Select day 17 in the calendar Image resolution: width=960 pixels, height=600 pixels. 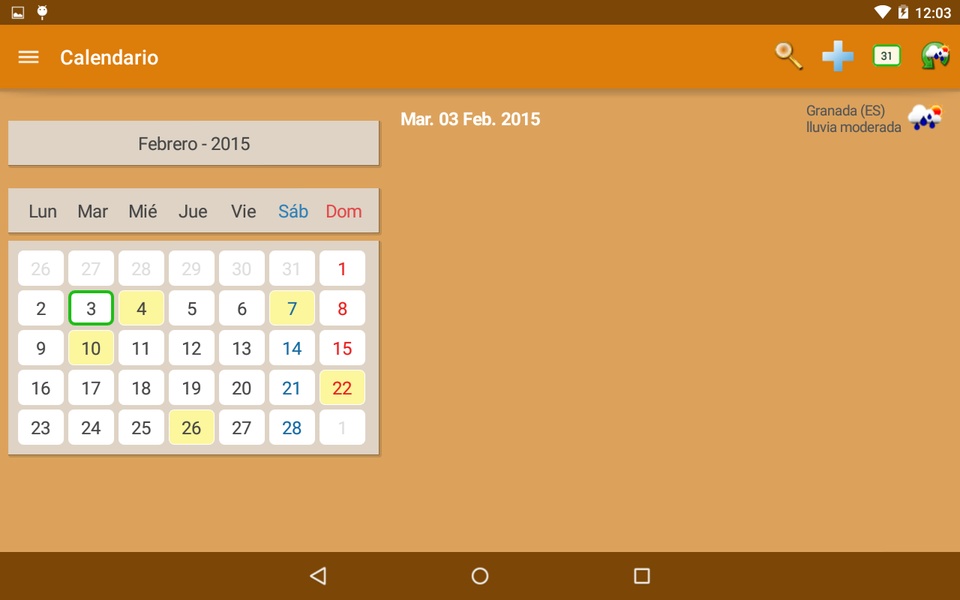91,388
